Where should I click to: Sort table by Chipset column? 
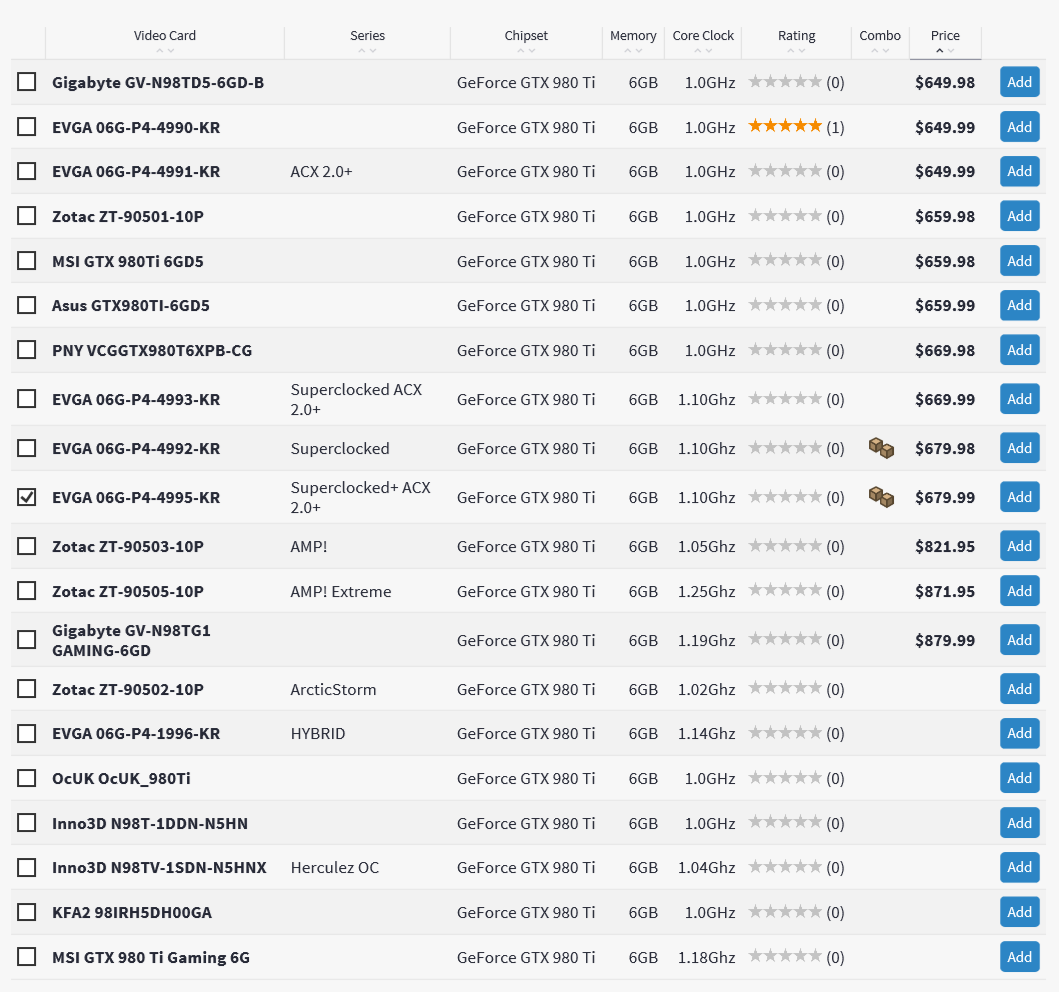[x=526, y=36]
